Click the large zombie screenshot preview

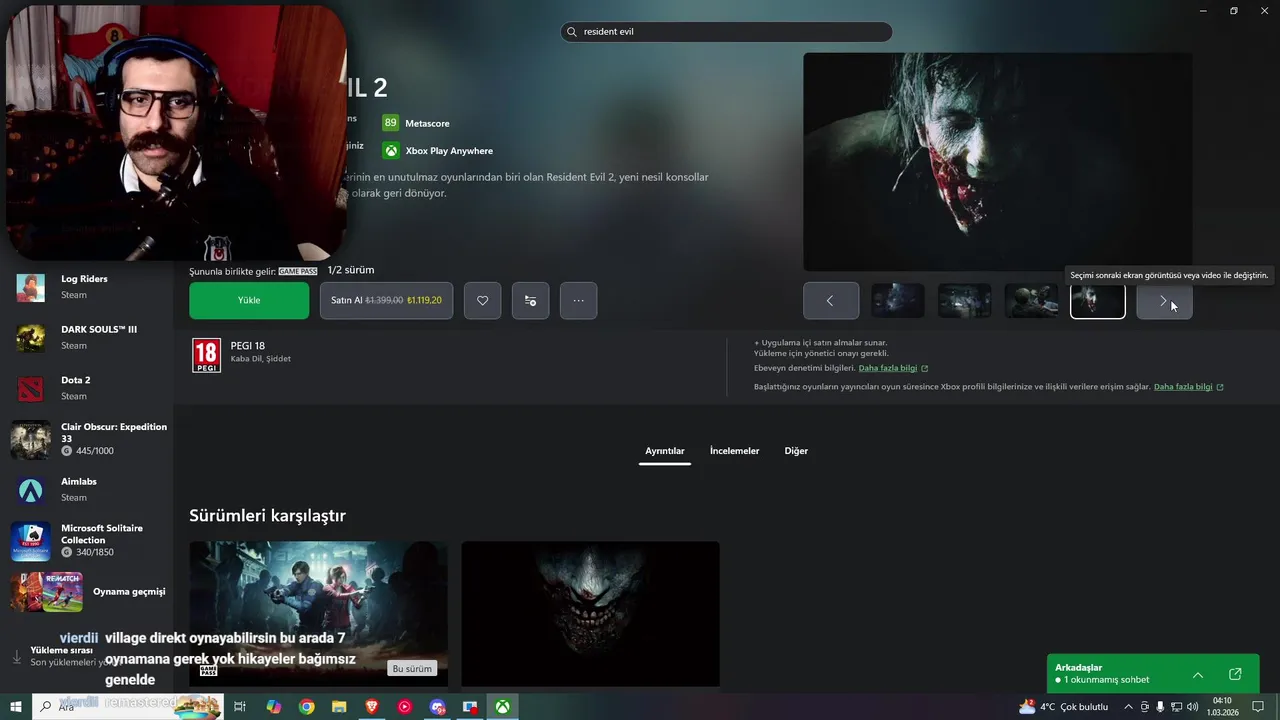tap(997, 161)
